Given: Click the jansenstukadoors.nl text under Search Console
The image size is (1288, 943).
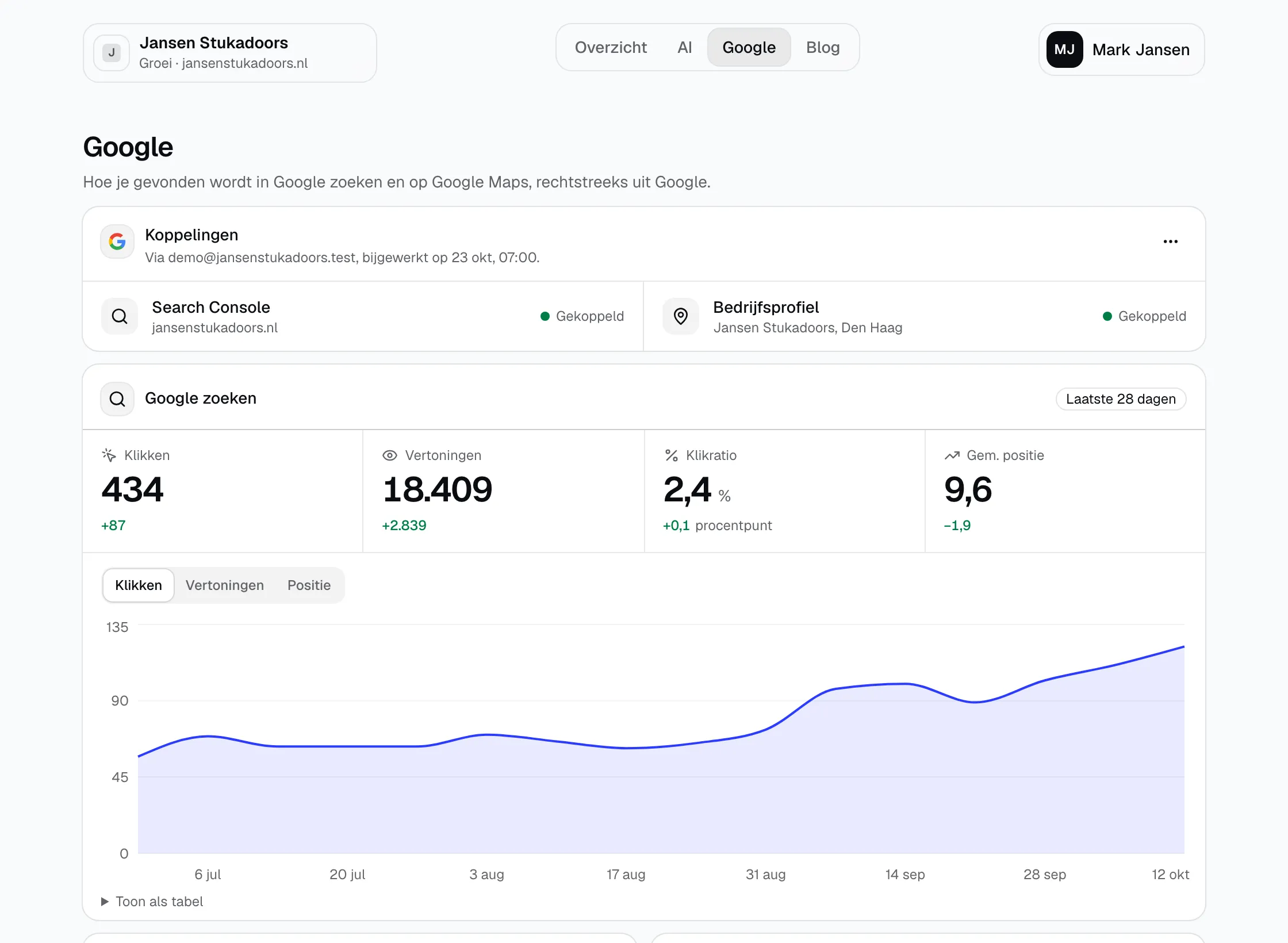Looking at the screenshot, I should (214, 328).
